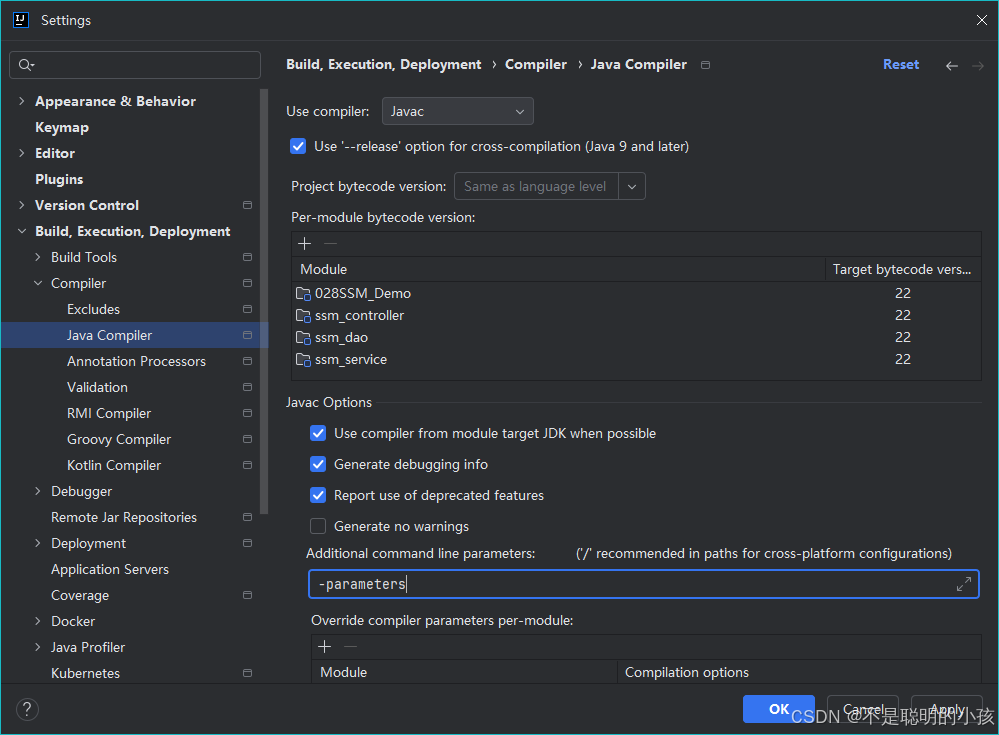Click the IntelliJ icon in the title bar
Viewport: 999px width, 735px height.
coord(20,19)
